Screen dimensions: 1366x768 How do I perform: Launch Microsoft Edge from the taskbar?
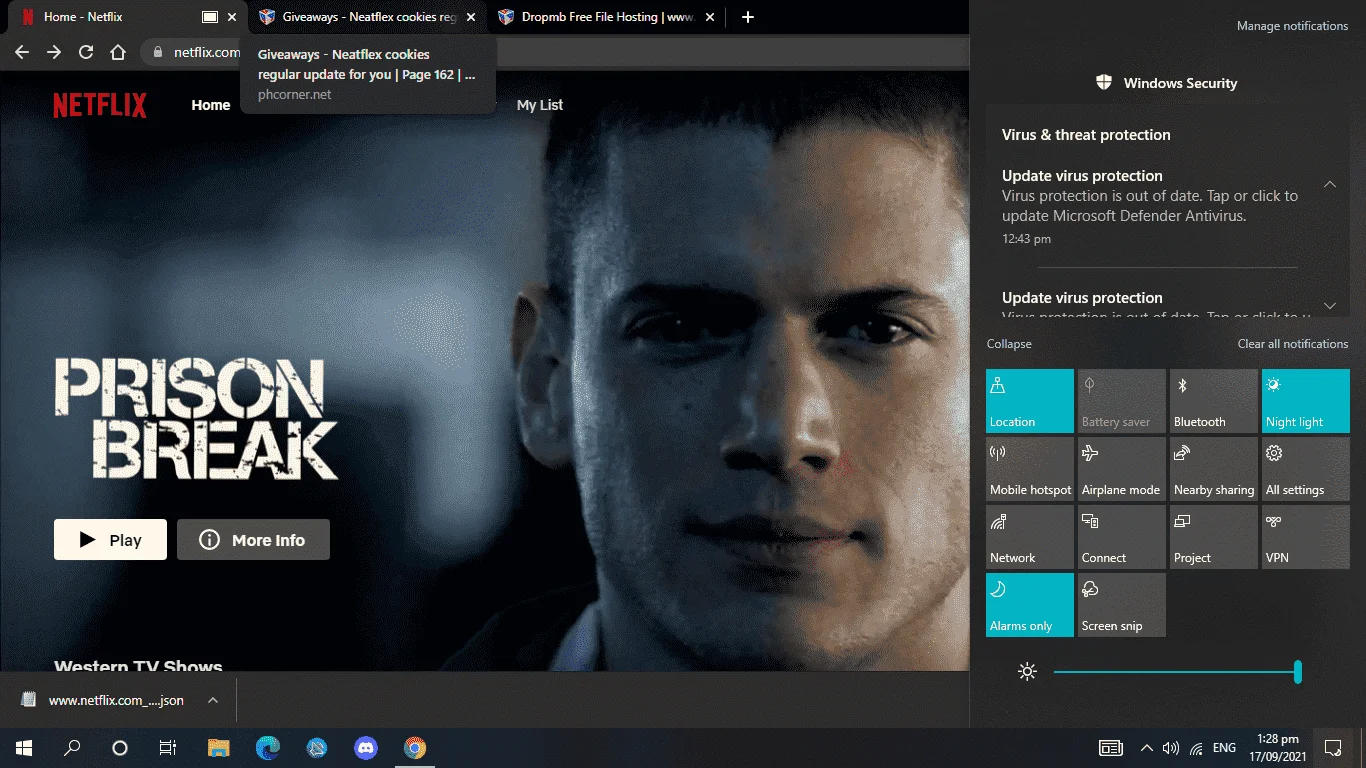point(268,748)
